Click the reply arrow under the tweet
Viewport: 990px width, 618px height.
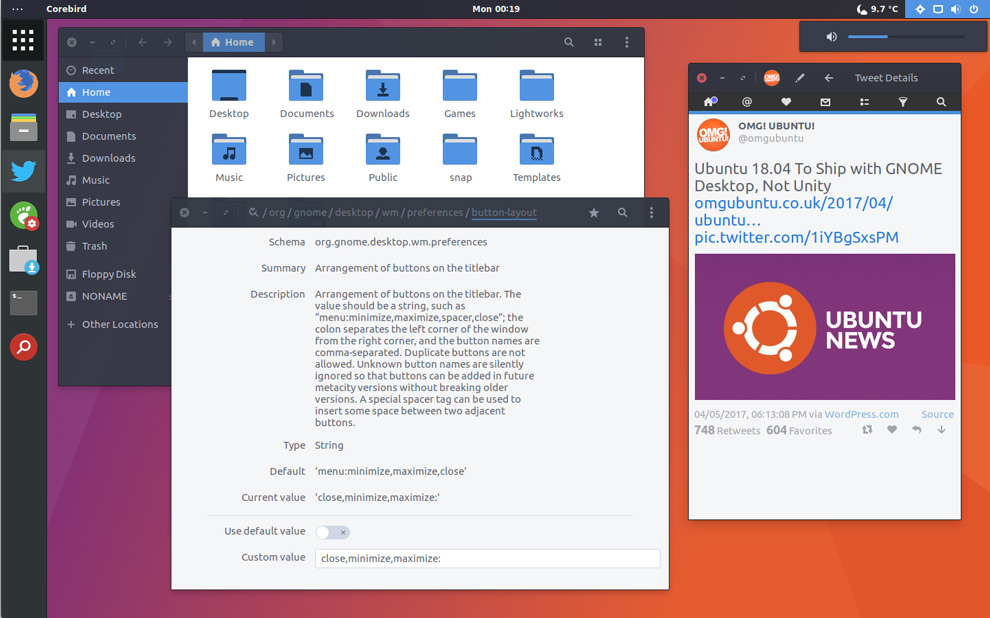[x=917, y=430]
